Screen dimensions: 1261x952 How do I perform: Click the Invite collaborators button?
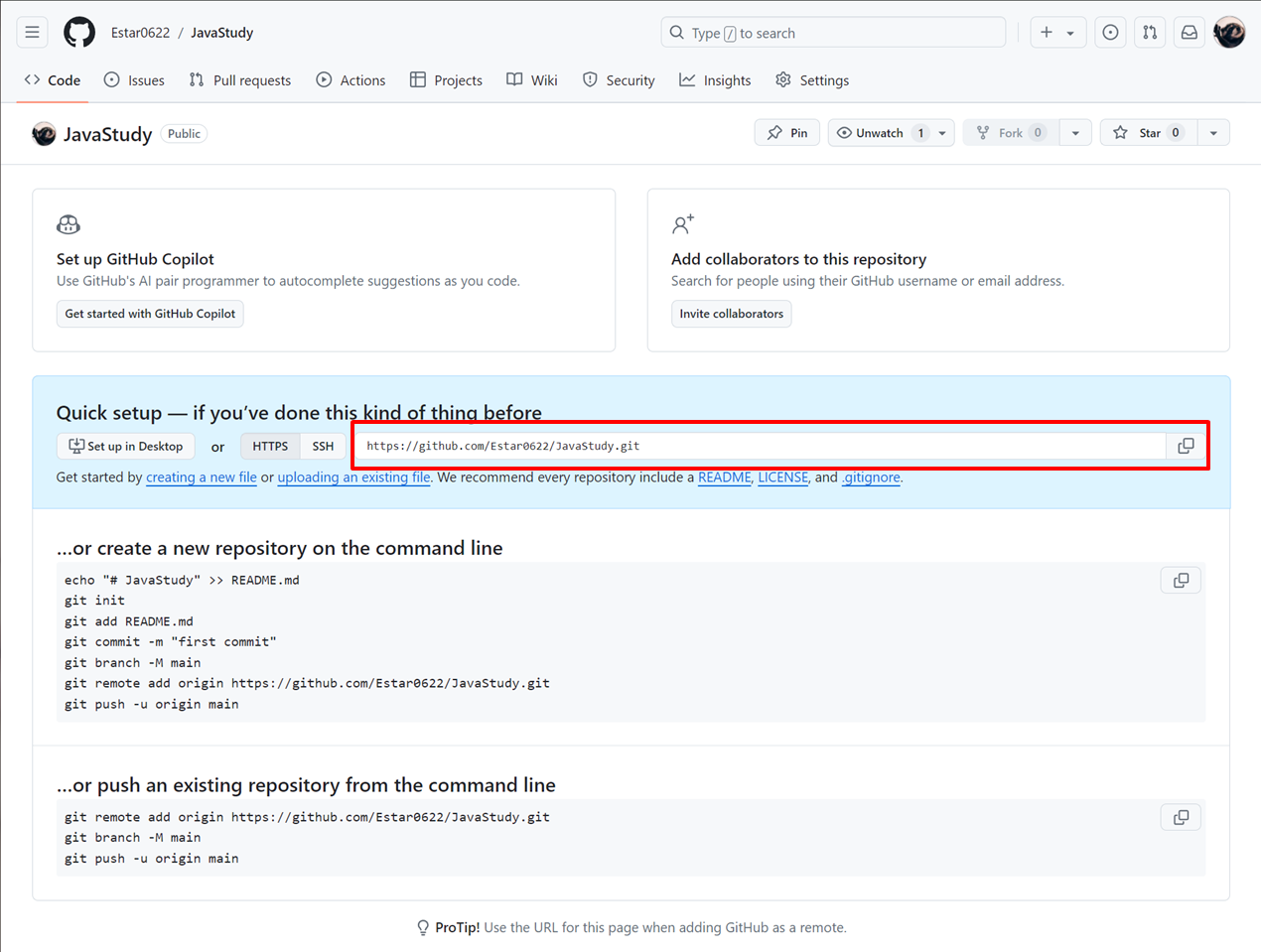[732, 314]
